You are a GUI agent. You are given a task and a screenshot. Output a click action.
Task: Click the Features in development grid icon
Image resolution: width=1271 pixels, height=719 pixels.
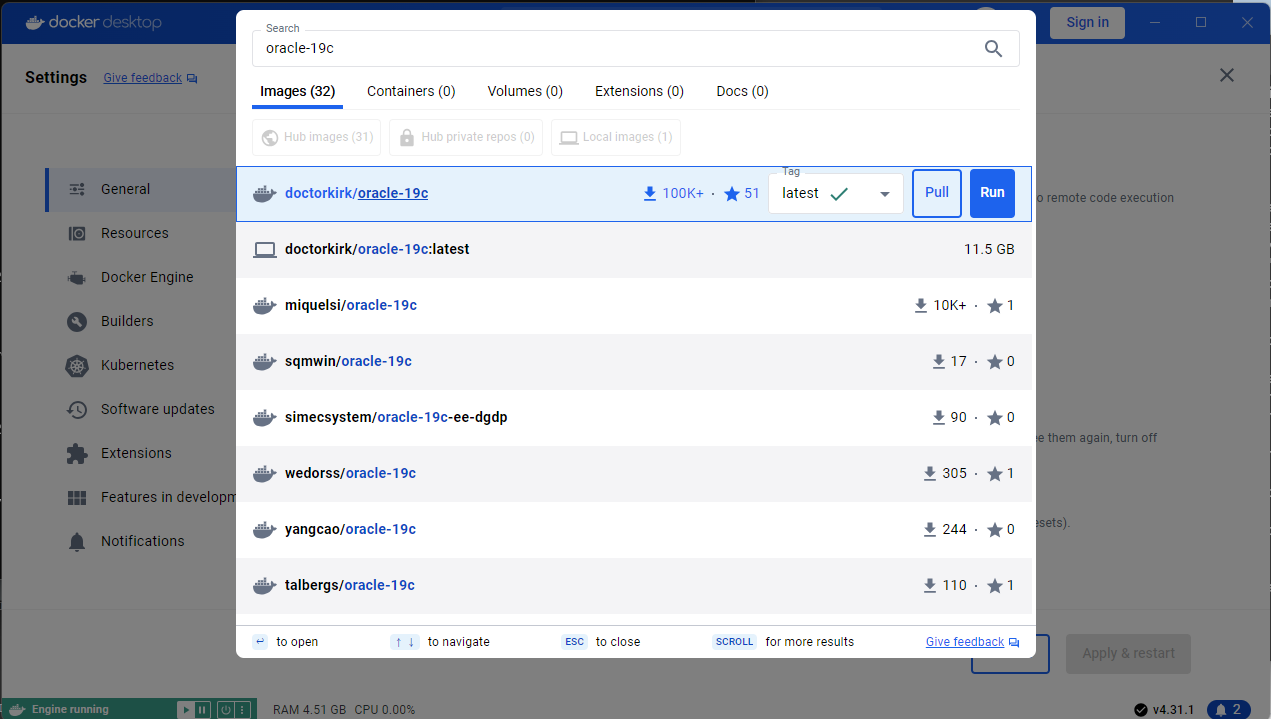pyautogui.click(x=77, y=497)
